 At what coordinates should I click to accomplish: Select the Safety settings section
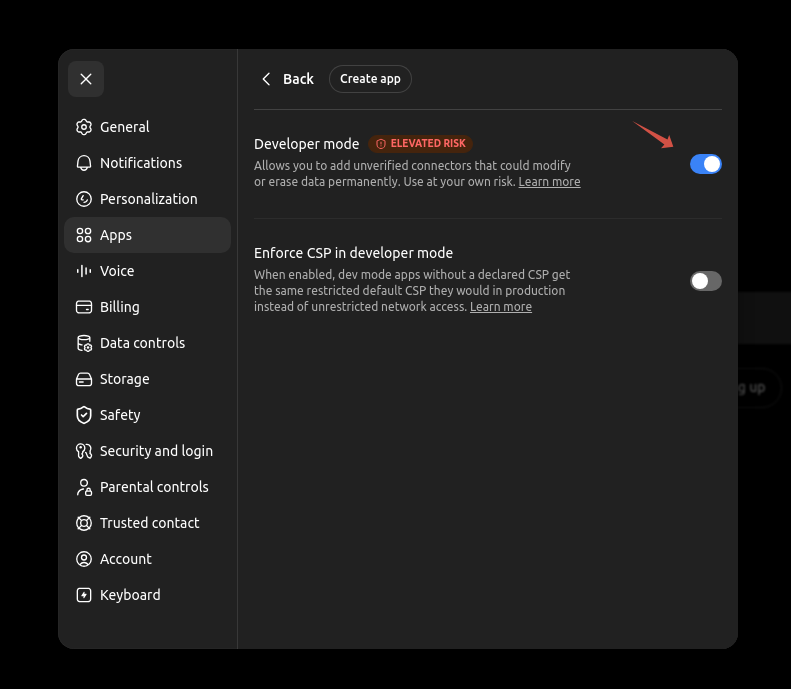pos(147,415)
